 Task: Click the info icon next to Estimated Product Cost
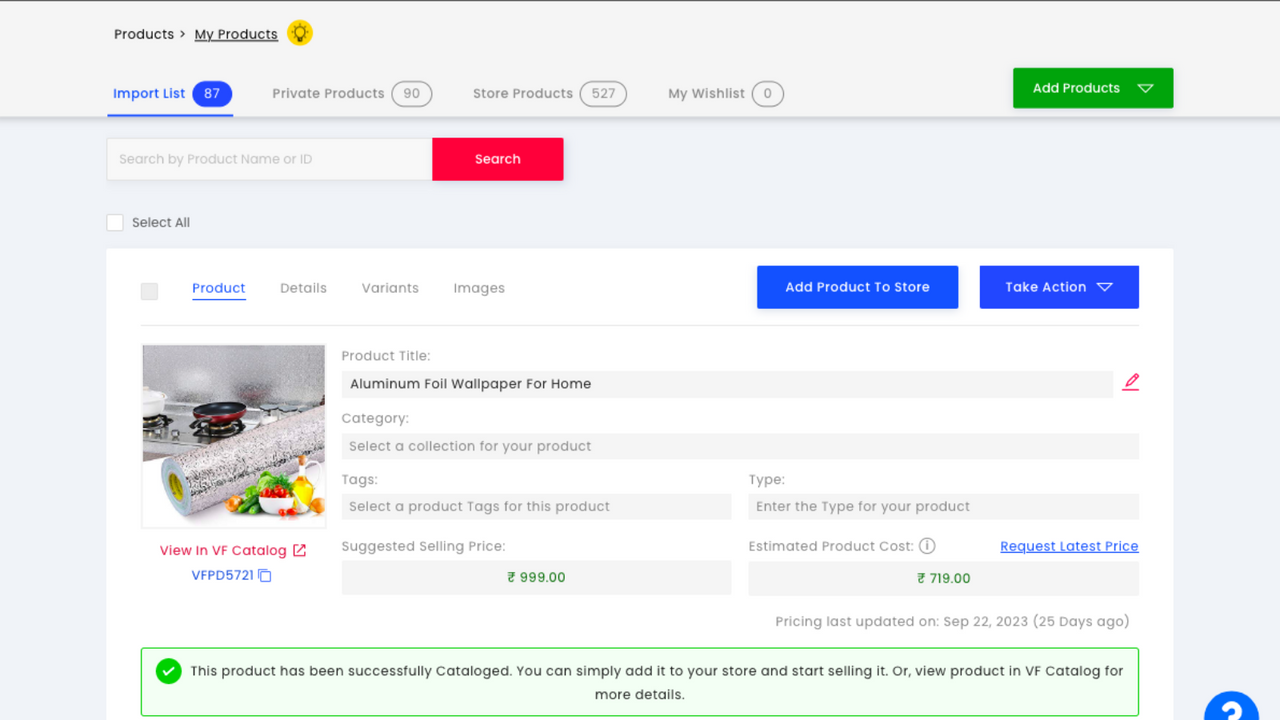(925, 545)
